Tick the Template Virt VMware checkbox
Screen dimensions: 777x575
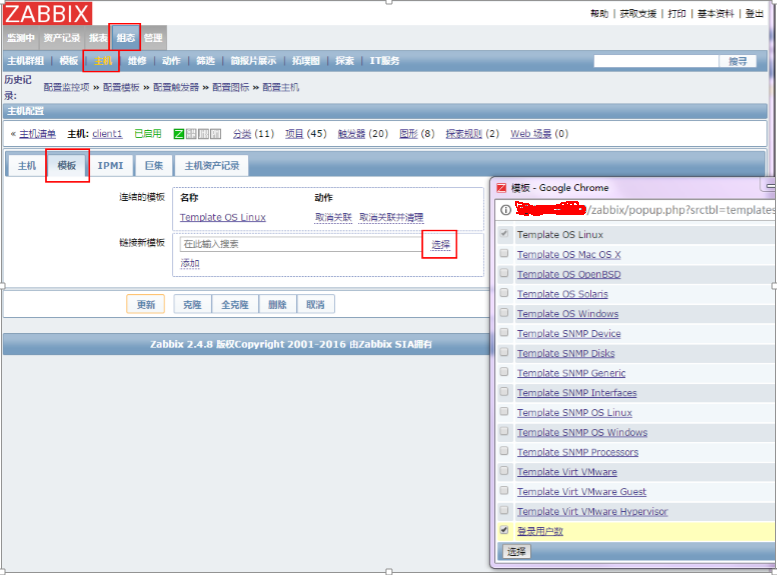tap(504, 471)
